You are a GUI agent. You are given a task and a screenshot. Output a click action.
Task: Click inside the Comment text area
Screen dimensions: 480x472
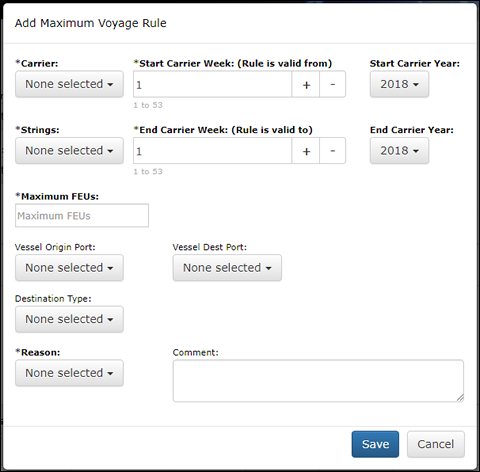click(318, 381)
